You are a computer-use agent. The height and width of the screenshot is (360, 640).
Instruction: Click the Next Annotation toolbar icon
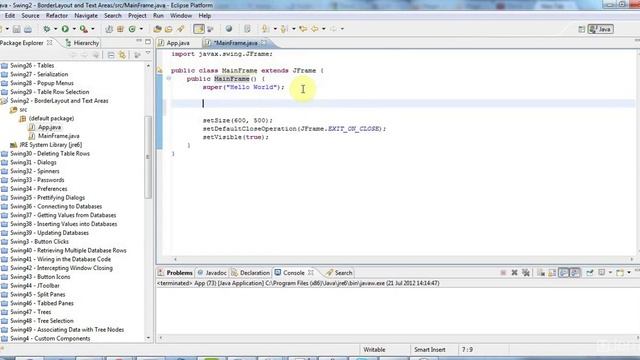click(265, 29)
